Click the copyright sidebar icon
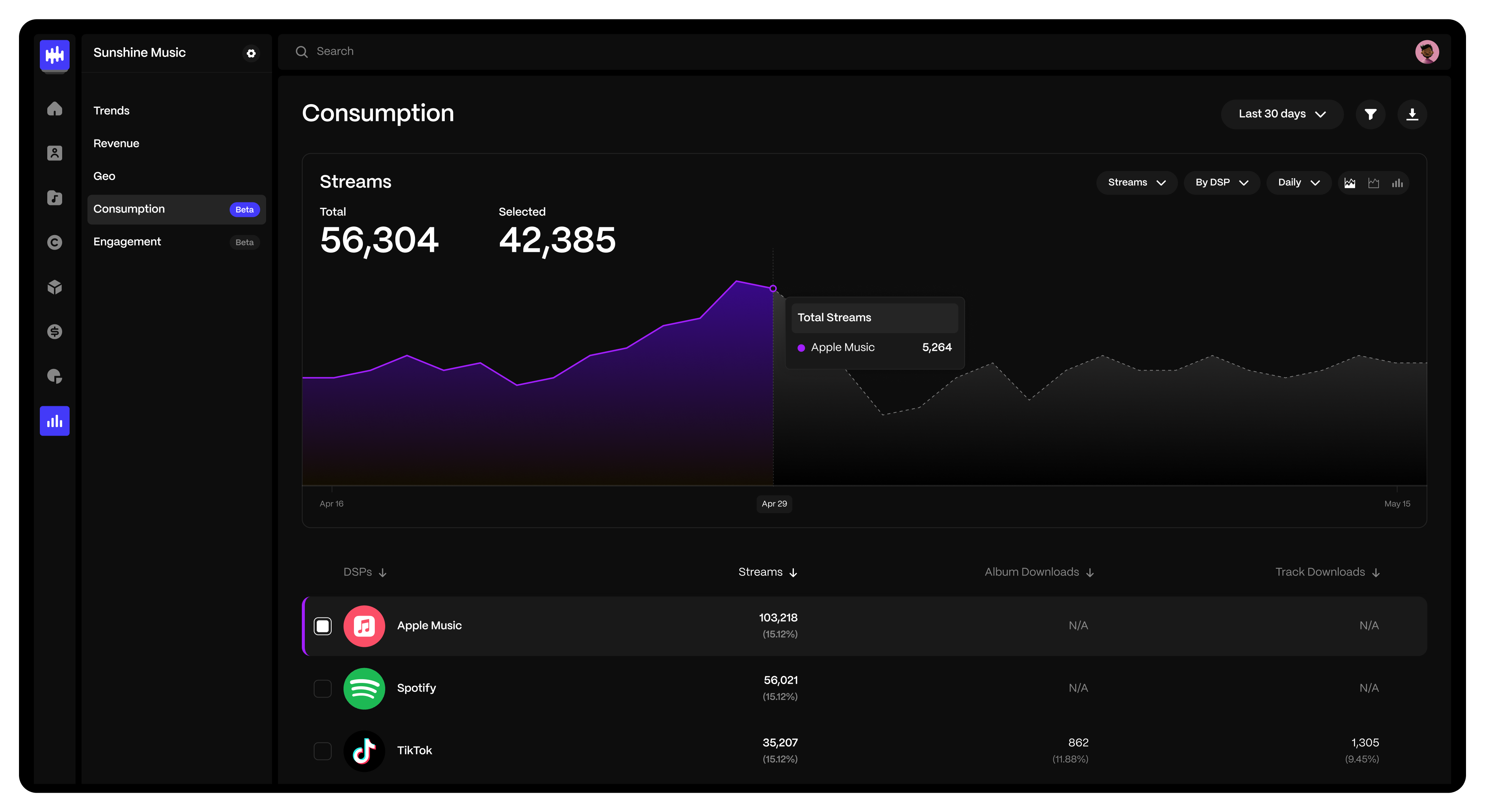Viewport: 1485px width, 812px height. [55, 242]
